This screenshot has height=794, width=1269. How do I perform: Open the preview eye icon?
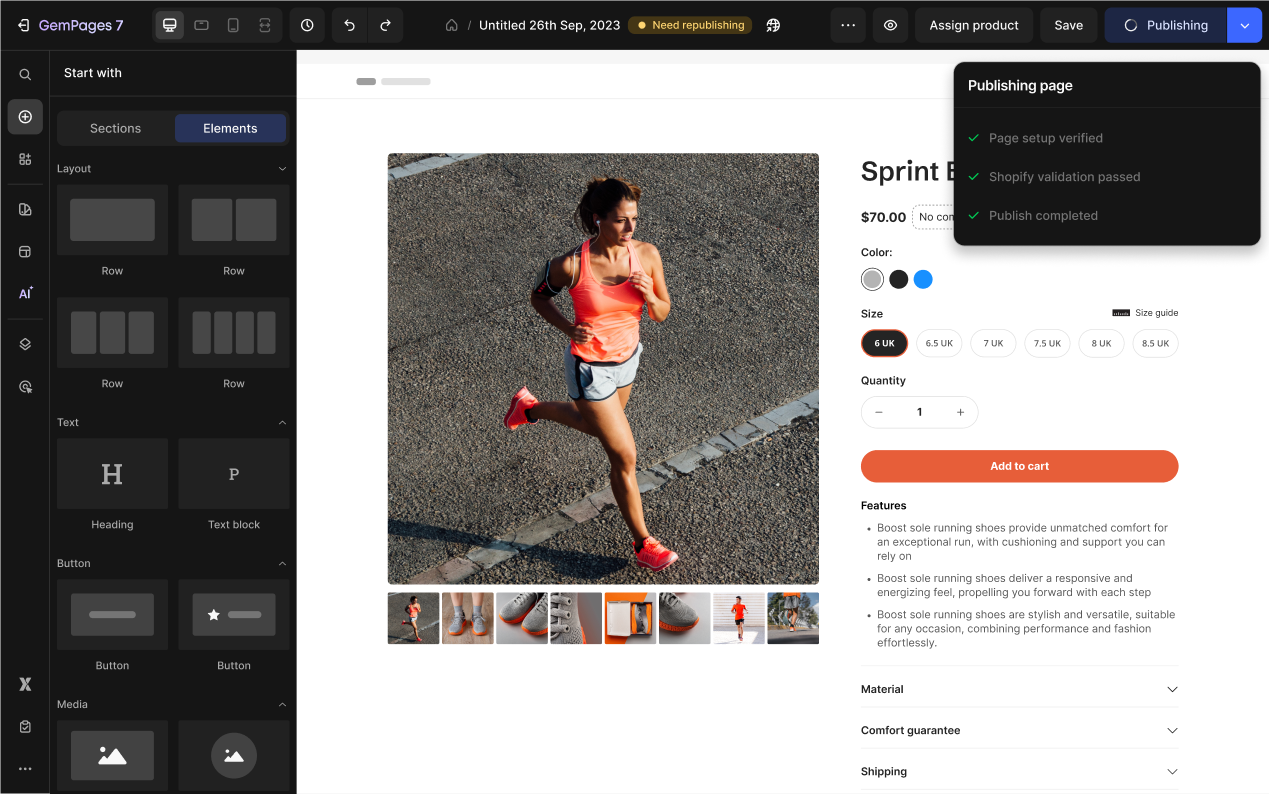pos(890,25)
